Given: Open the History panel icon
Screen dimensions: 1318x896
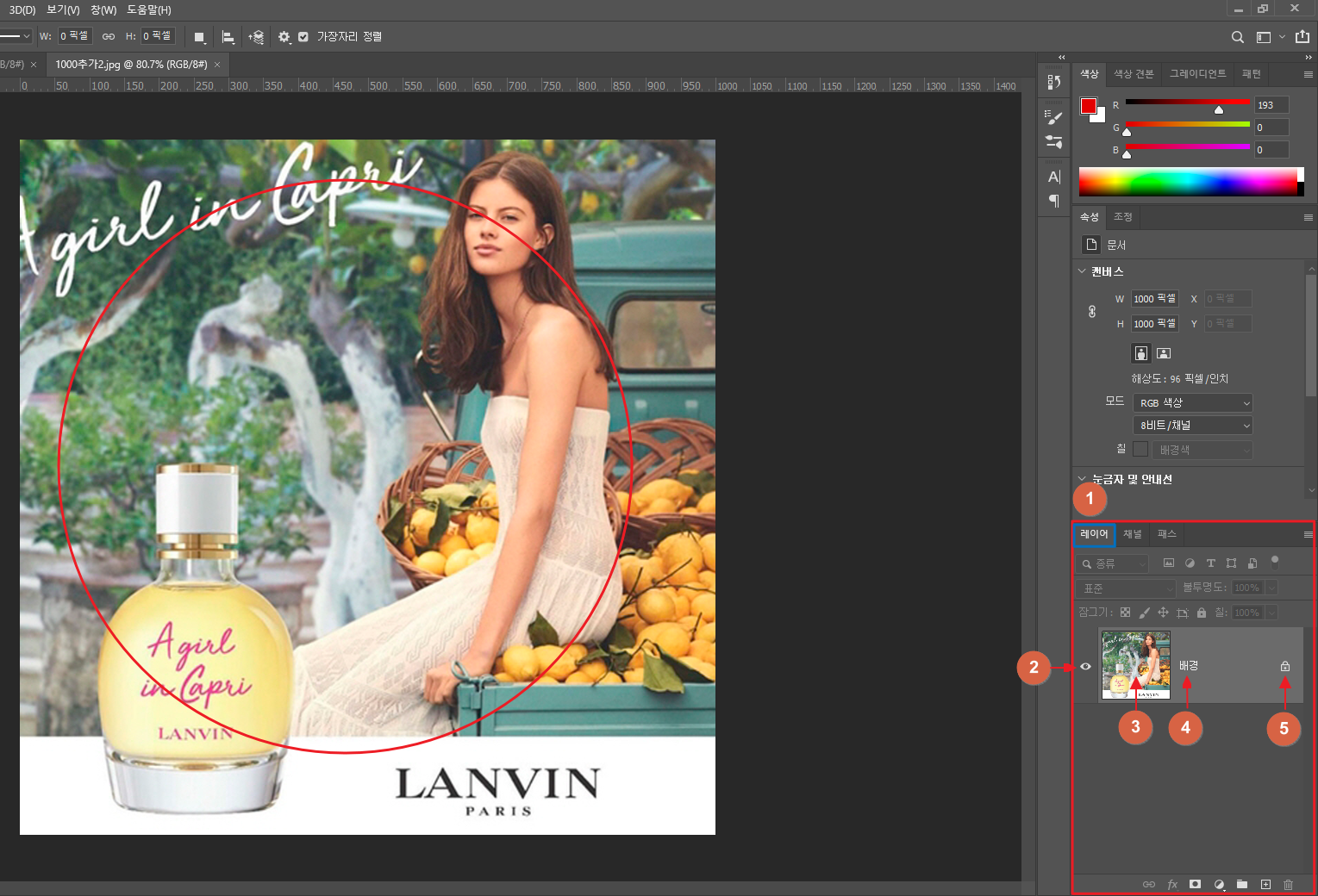Looking at the screenshot, I should pyautogui.click(x=1053, y=82).
